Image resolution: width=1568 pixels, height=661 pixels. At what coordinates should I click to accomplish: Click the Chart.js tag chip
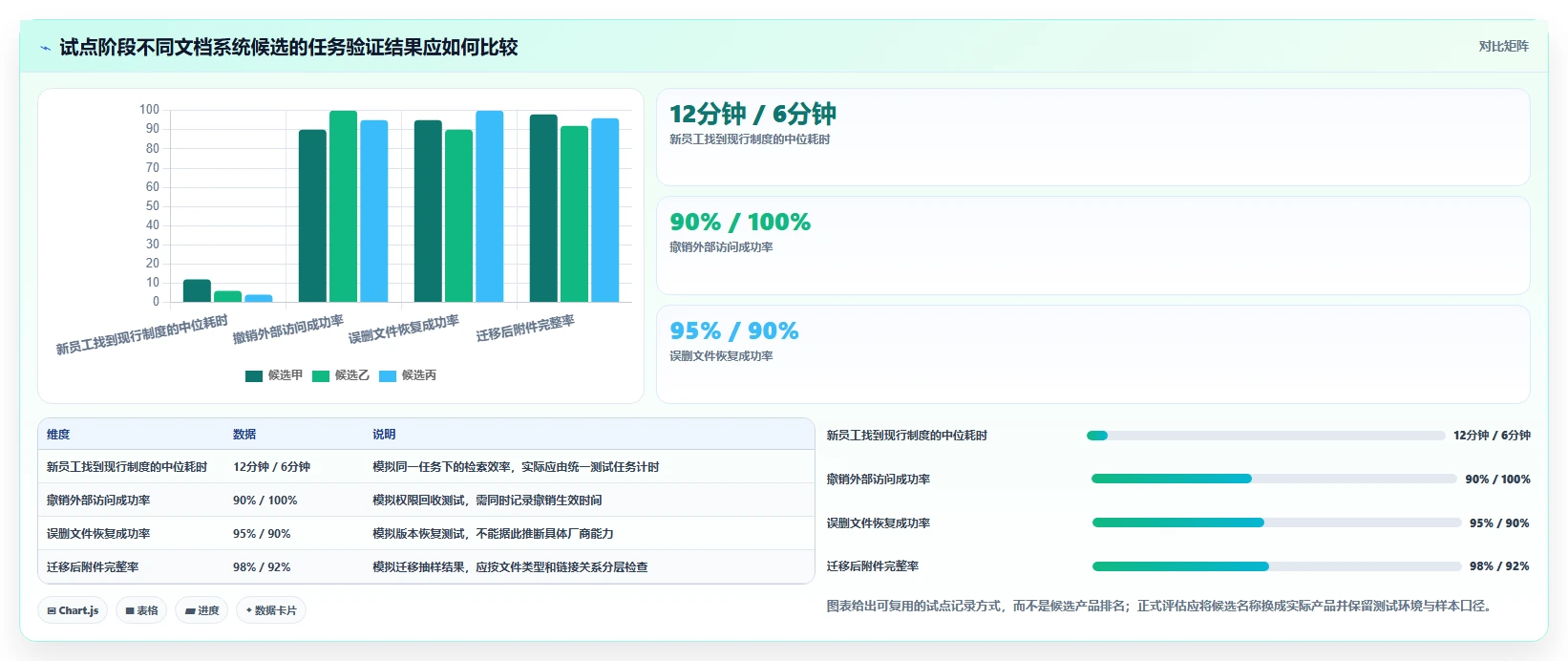73,610
